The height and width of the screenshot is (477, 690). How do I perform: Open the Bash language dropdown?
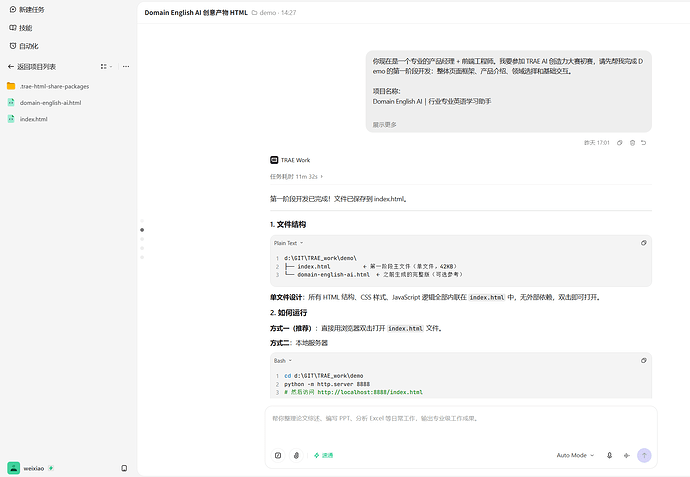coord(283,360)
